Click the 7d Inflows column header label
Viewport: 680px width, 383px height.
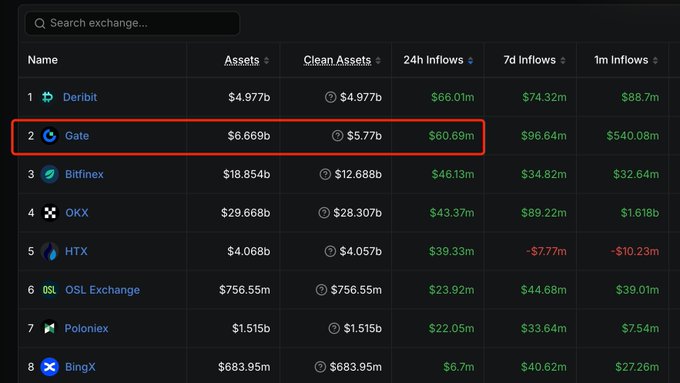[x=530, y=60]
